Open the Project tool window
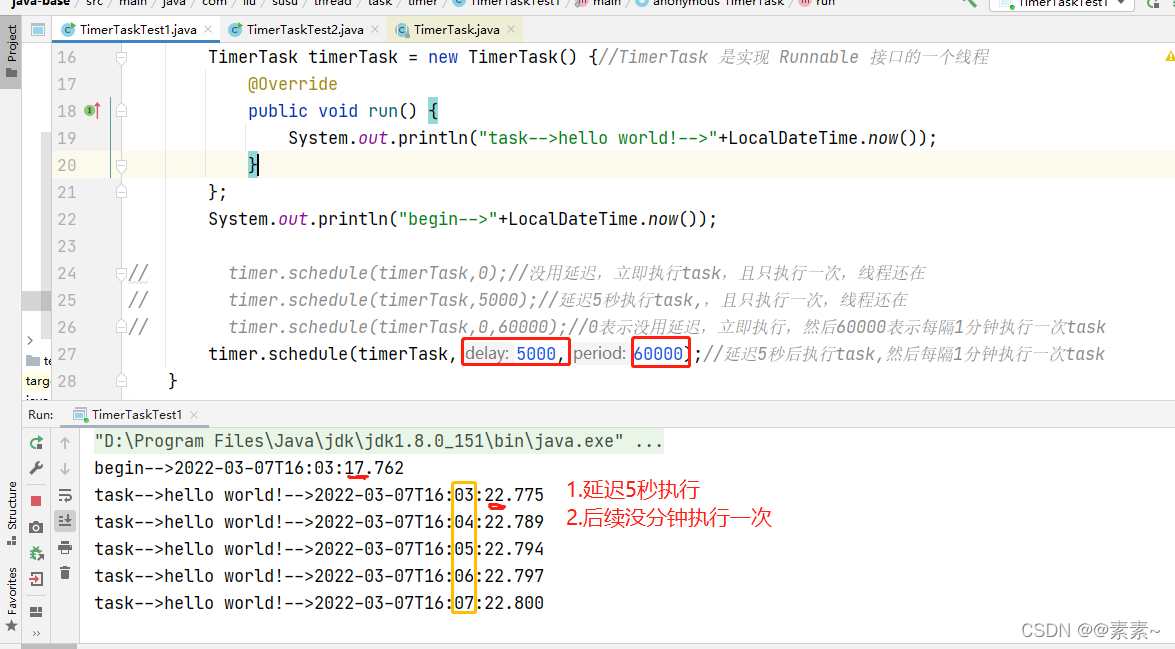This screenshot has width=1175, height=649. click(x=10, y=42)
